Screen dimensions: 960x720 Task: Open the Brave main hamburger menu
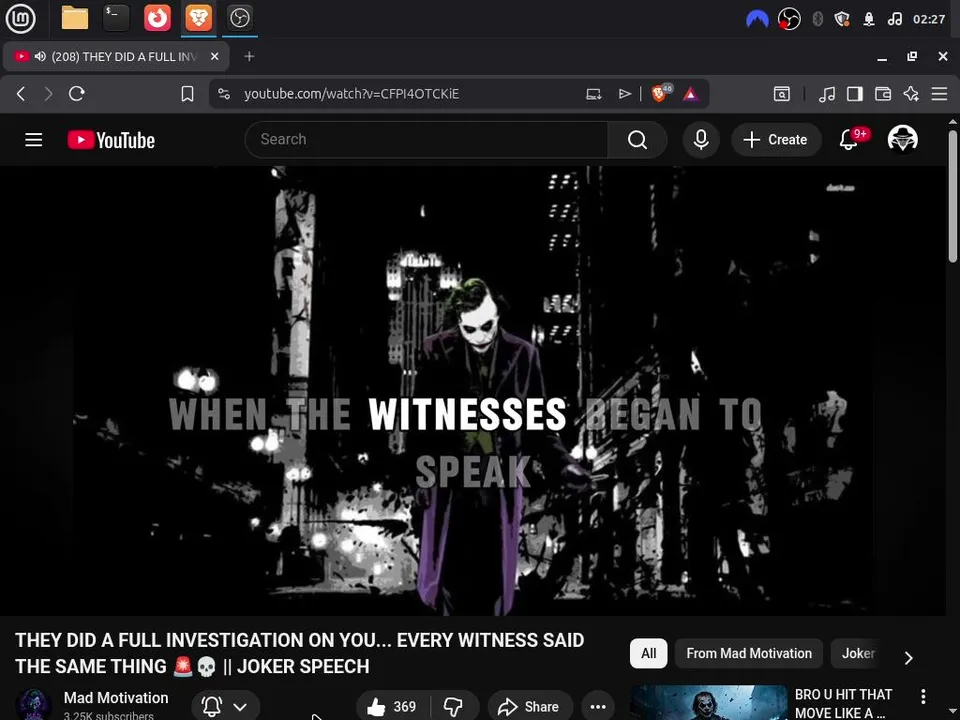click(939, 94)
